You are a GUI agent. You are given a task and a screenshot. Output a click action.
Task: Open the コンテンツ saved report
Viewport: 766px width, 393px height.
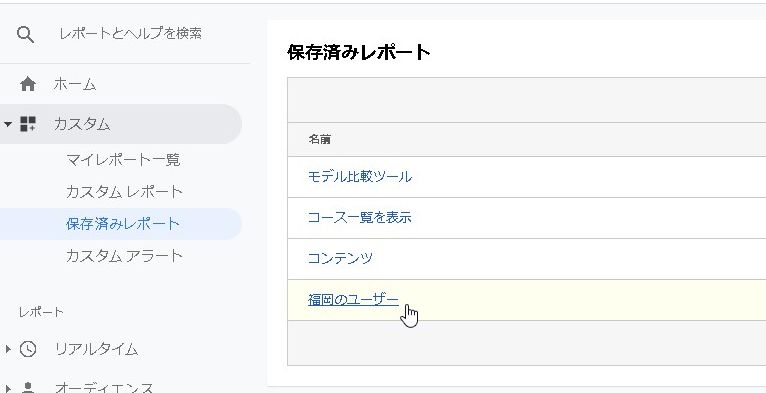pyautogui.click(x=340, y=258)
